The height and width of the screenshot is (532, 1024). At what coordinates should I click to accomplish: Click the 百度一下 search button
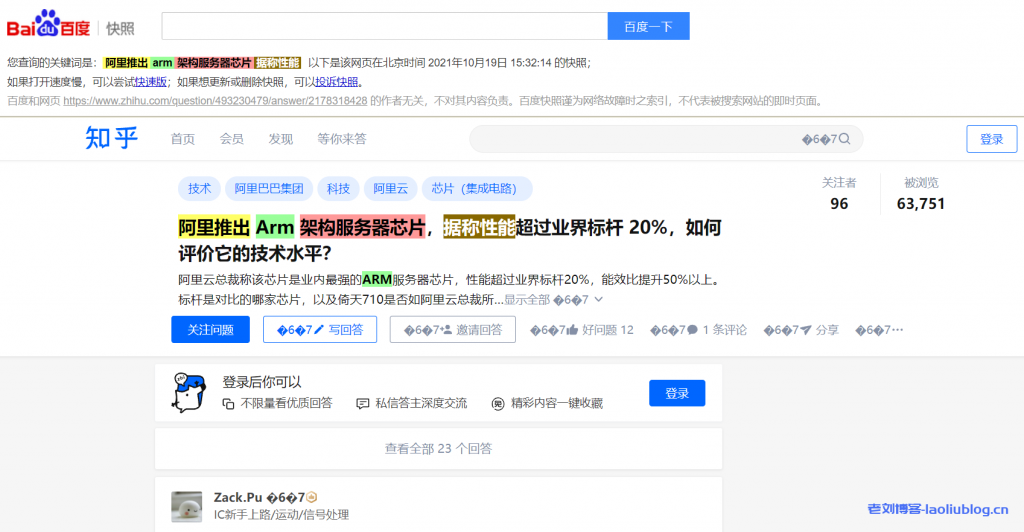click(x=648, y=26)
